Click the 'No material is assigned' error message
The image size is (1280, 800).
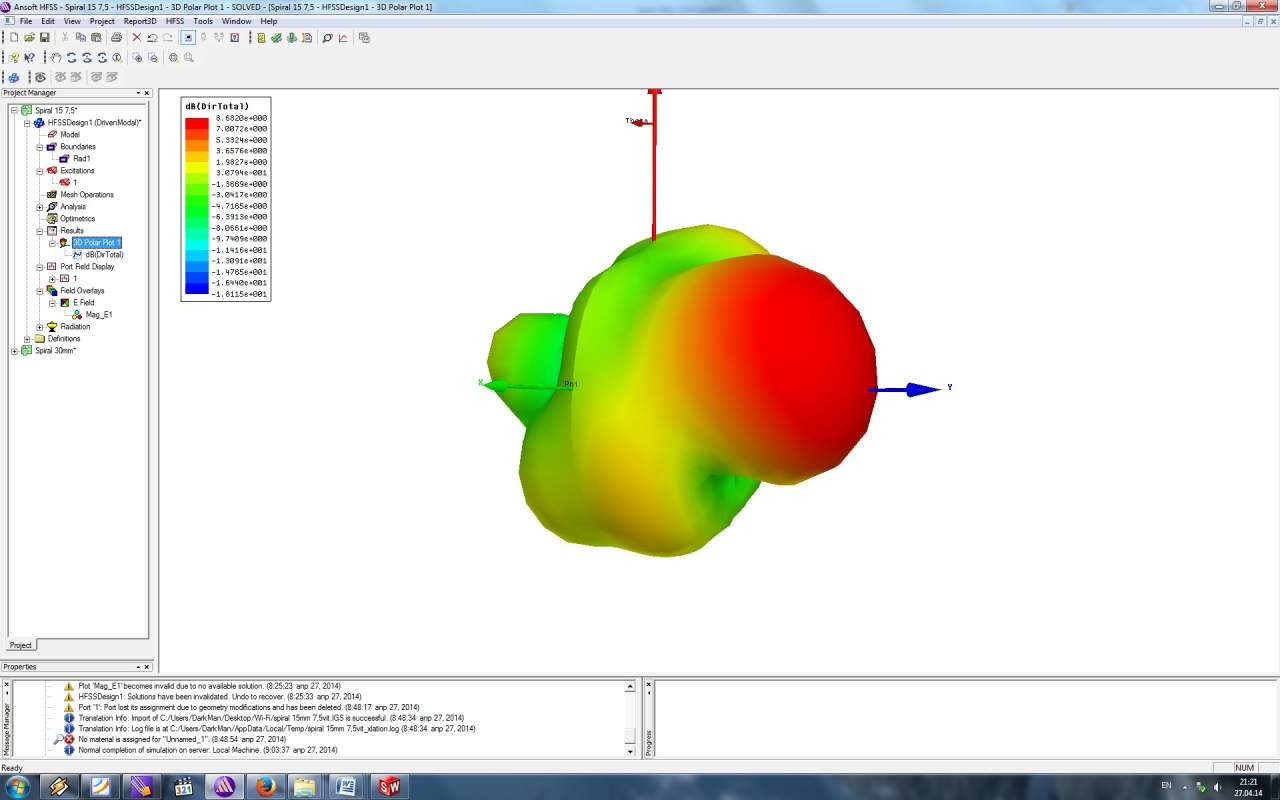[182, 739]
